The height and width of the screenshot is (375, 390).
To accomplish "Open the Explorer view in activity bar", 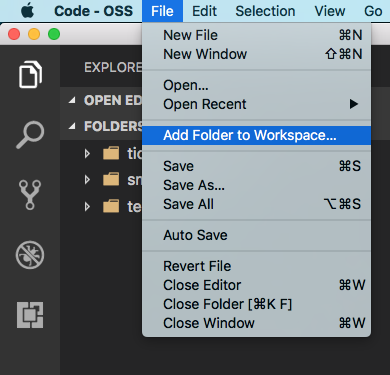I will [x=30, y=75].
